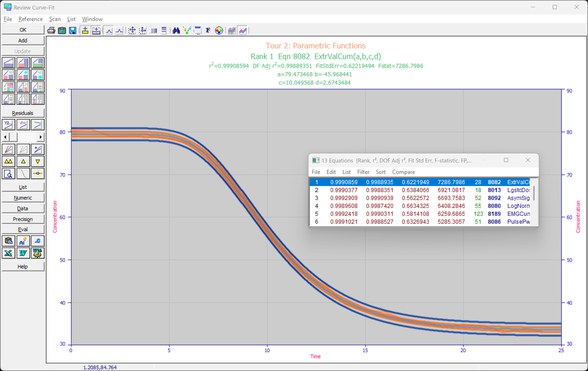Click the OK button
This screenshot has height=371, width=588.
[23, 30]
